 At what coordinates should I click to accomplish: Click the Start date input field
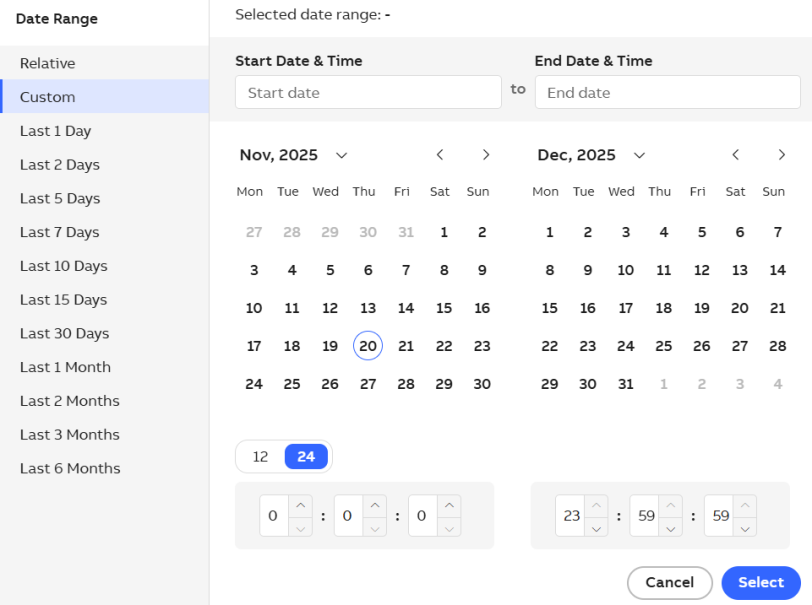tap(367, 93)
